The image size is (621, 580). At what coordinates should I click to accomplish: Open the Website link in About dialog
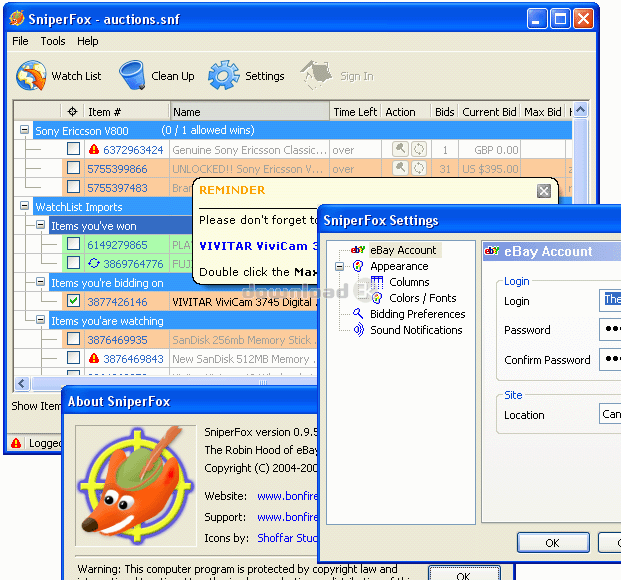pos(288,496)
